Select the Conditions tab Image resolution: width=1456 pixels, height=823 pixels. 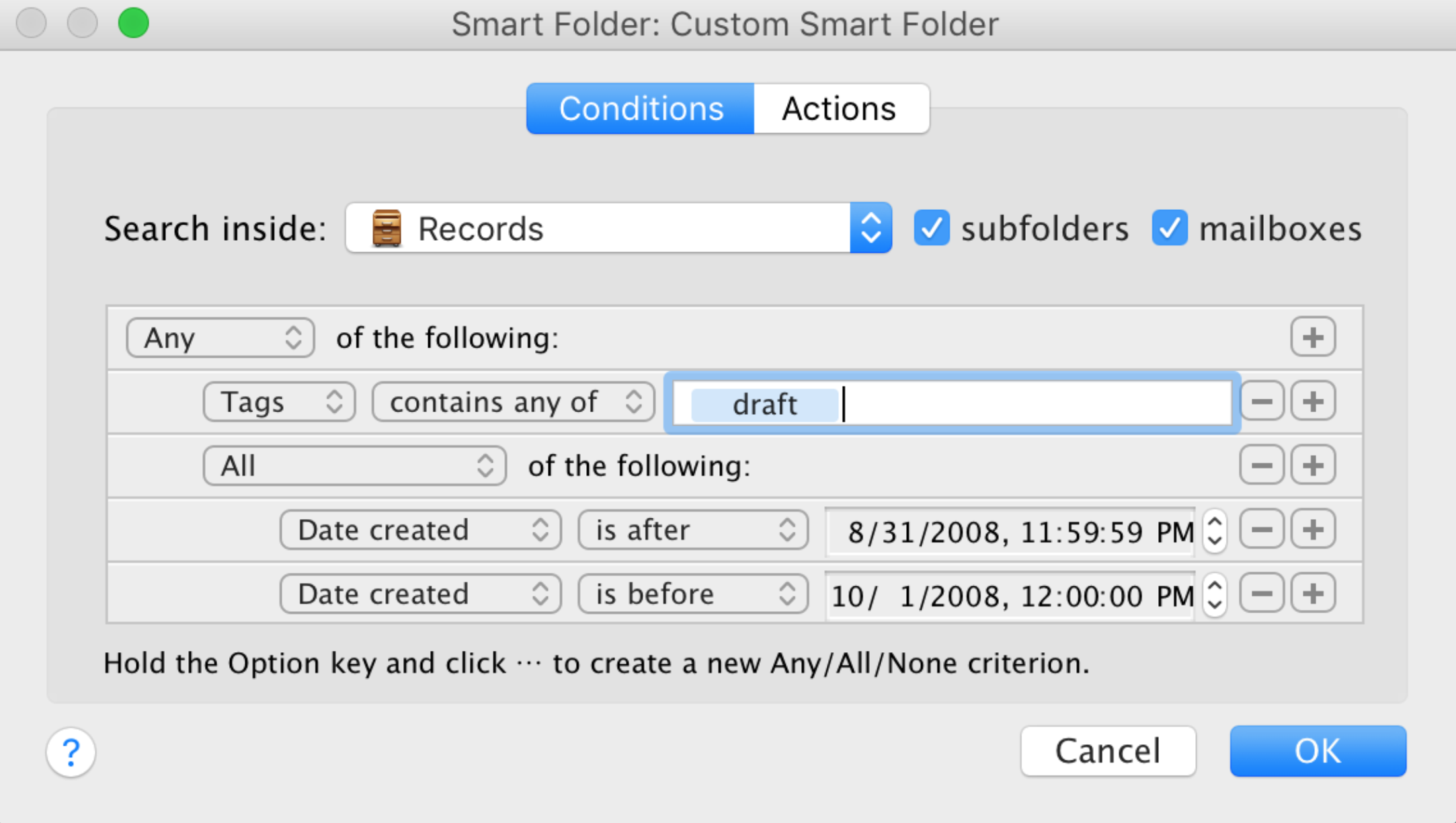point(641,109)
